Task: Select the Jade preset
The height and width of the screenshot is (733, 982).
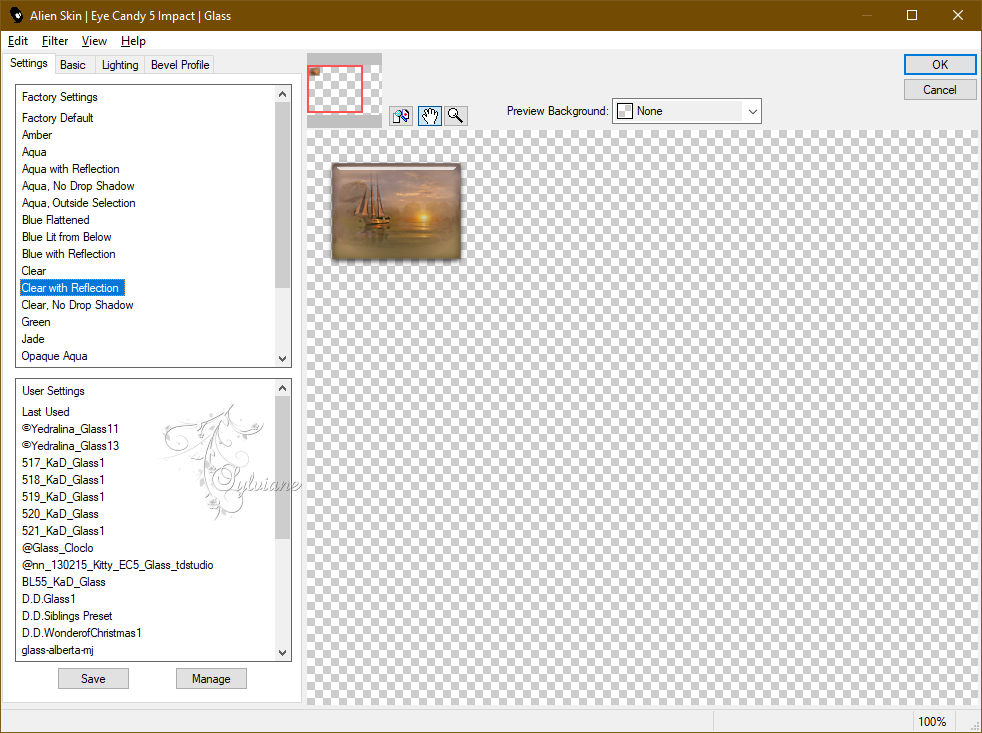Action: (33, 338)
